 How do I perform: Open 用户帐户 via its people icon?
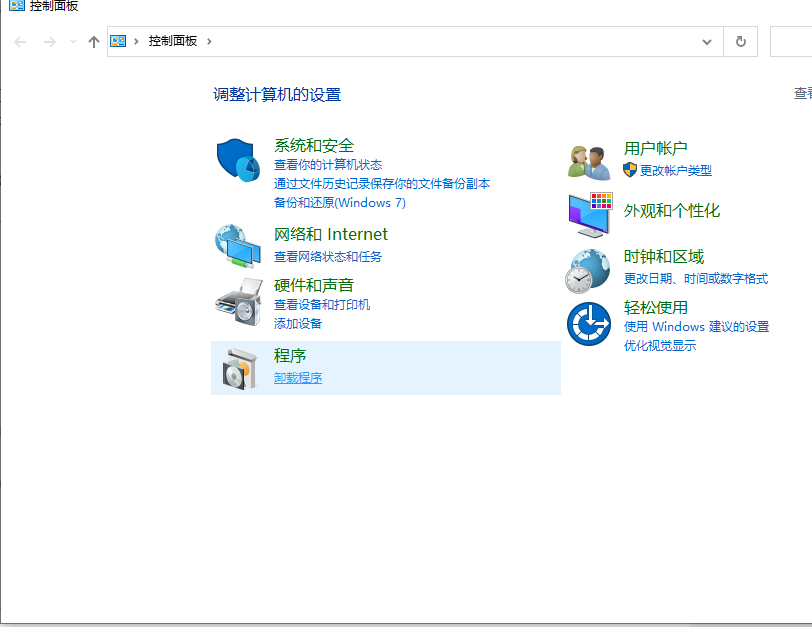588,158
